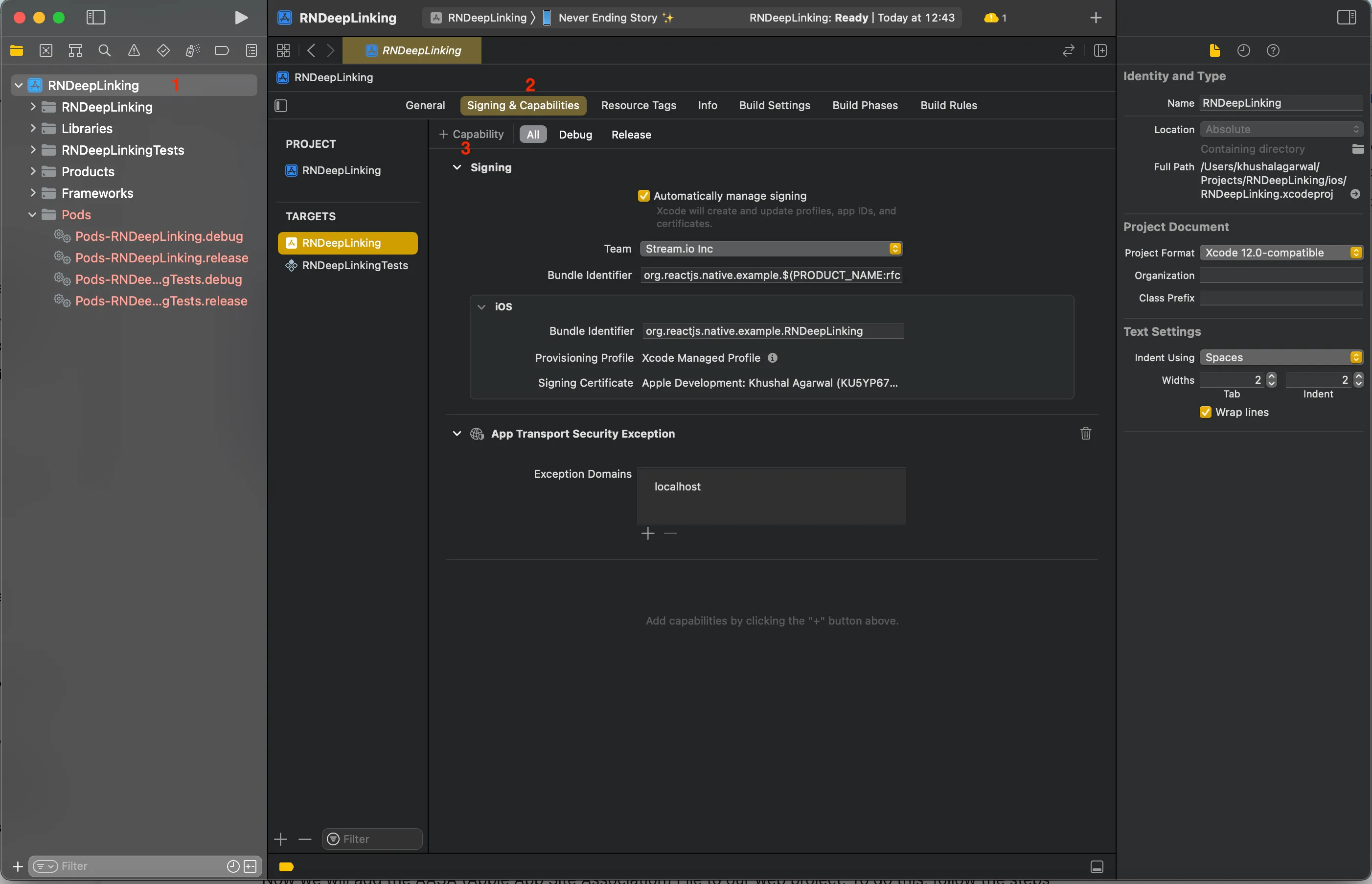
Task: Click the Signing & Capabilities tab
Action: click(523, 104)
